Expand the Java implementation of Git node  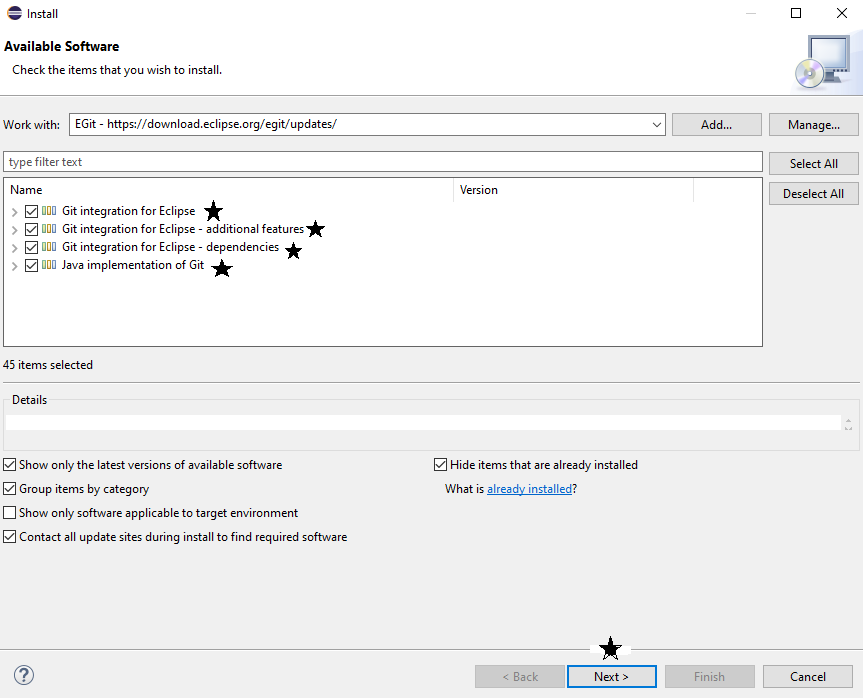pyautogui.click(x=14, y=266)
